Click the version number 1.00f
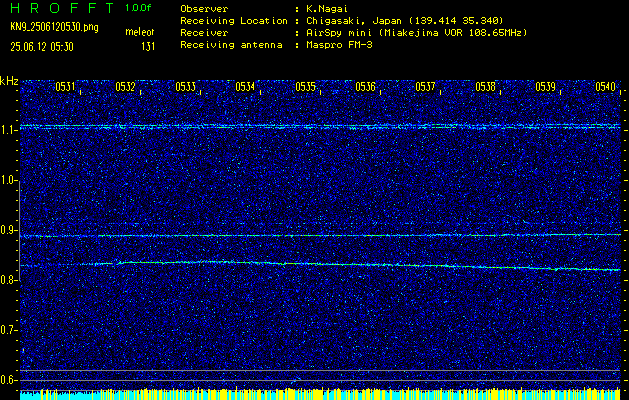This screenshot has width=629, height=400. point(138,8)
